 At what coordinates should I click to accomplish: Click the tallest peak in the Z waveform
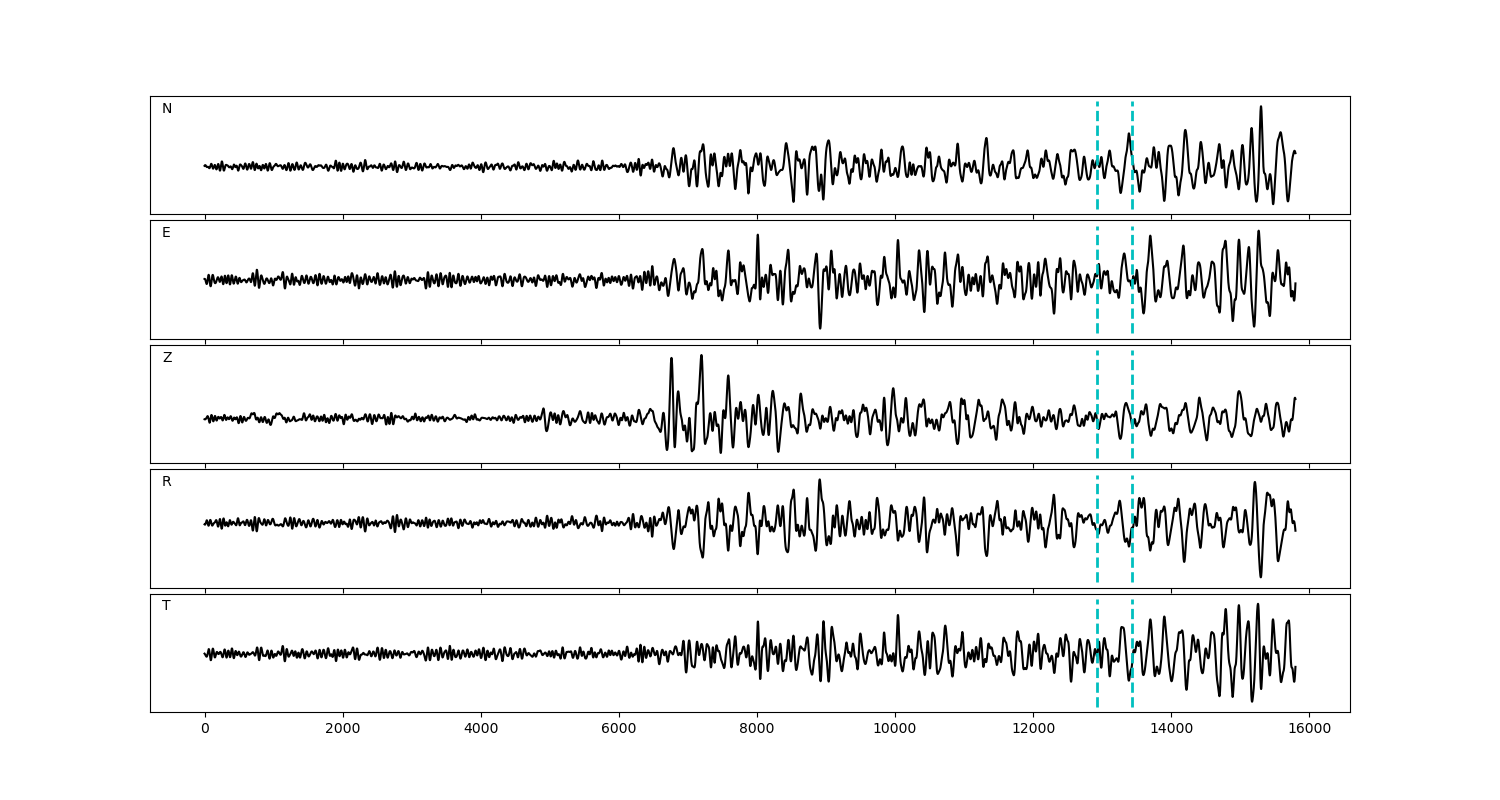point(701,356)
